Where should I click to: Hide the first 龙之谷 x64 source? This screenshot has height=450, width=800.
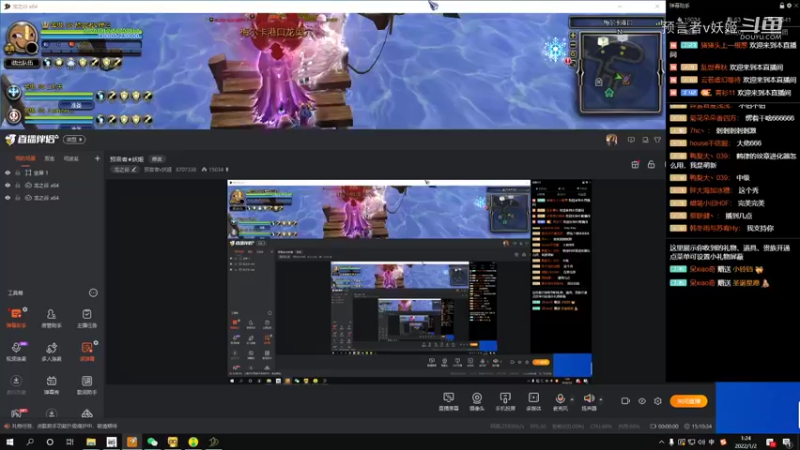tap(7, 185)
